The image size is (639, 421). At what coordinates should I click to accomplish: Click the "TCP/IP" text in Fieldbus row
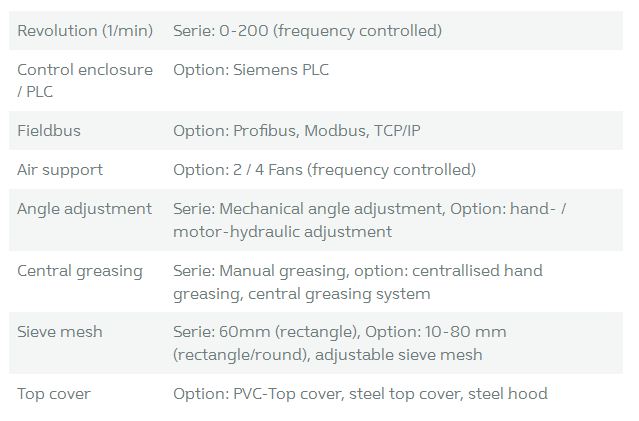coord(398,131)
